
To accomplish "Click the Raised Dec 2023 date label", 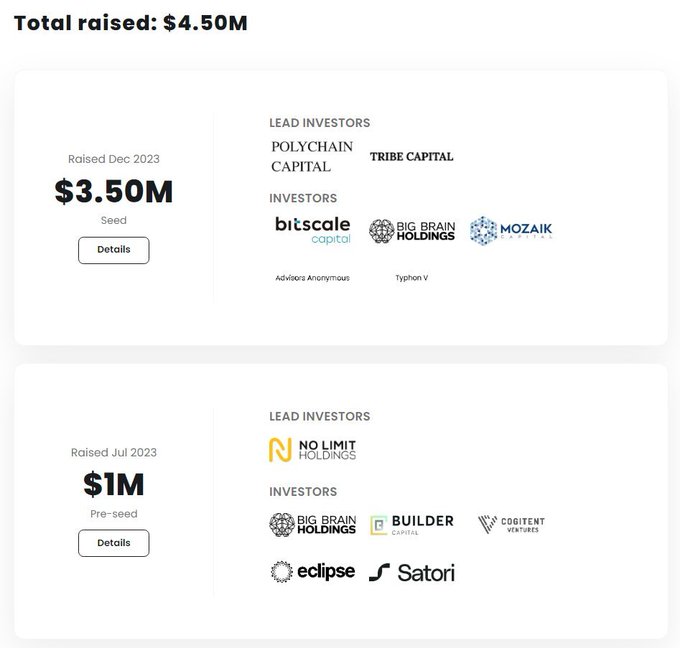I will 114,159.
